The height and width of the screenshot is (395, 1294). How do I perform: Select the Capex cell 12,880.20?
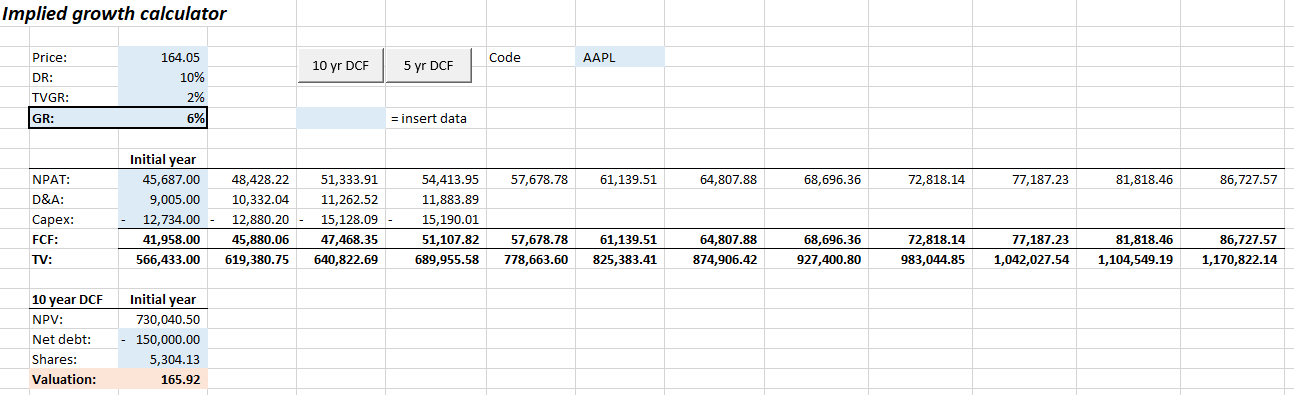tap(253, 219)
